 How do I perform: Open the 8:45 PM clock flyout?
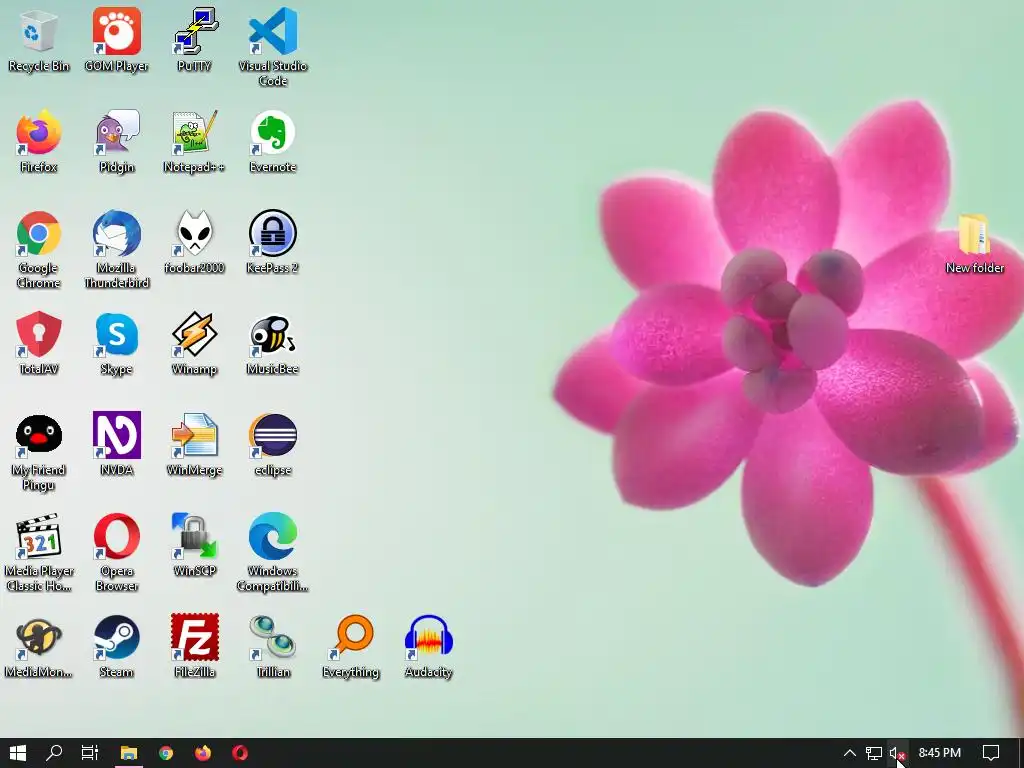click(x=939, y=753)
